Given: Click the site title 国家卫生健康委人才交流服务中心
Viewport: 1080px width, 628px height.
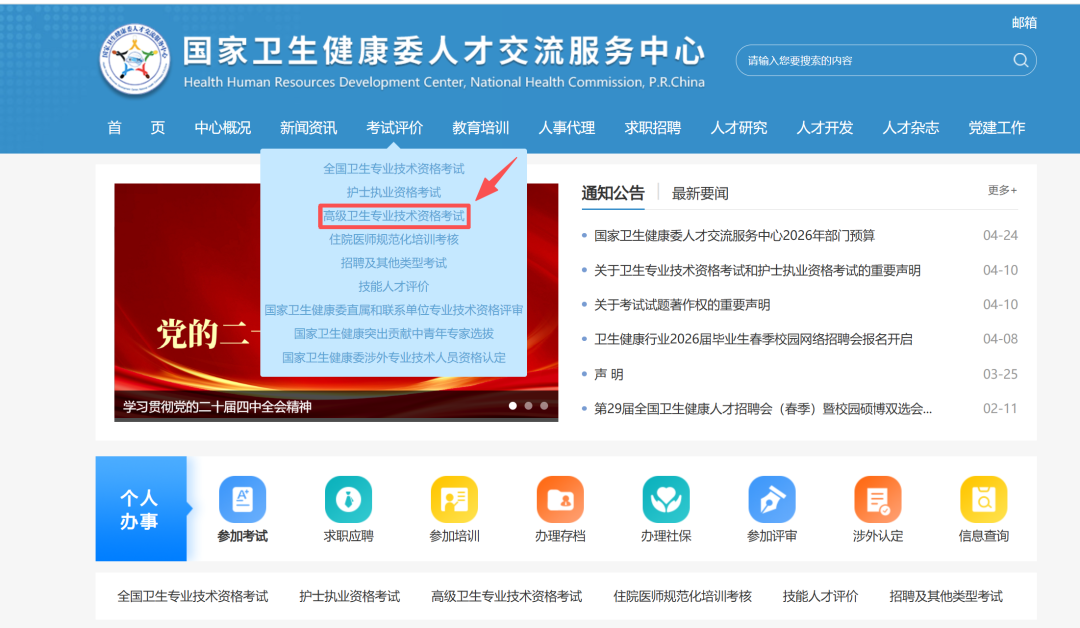Looking at the screenshot, I should (x=444, y=50).
